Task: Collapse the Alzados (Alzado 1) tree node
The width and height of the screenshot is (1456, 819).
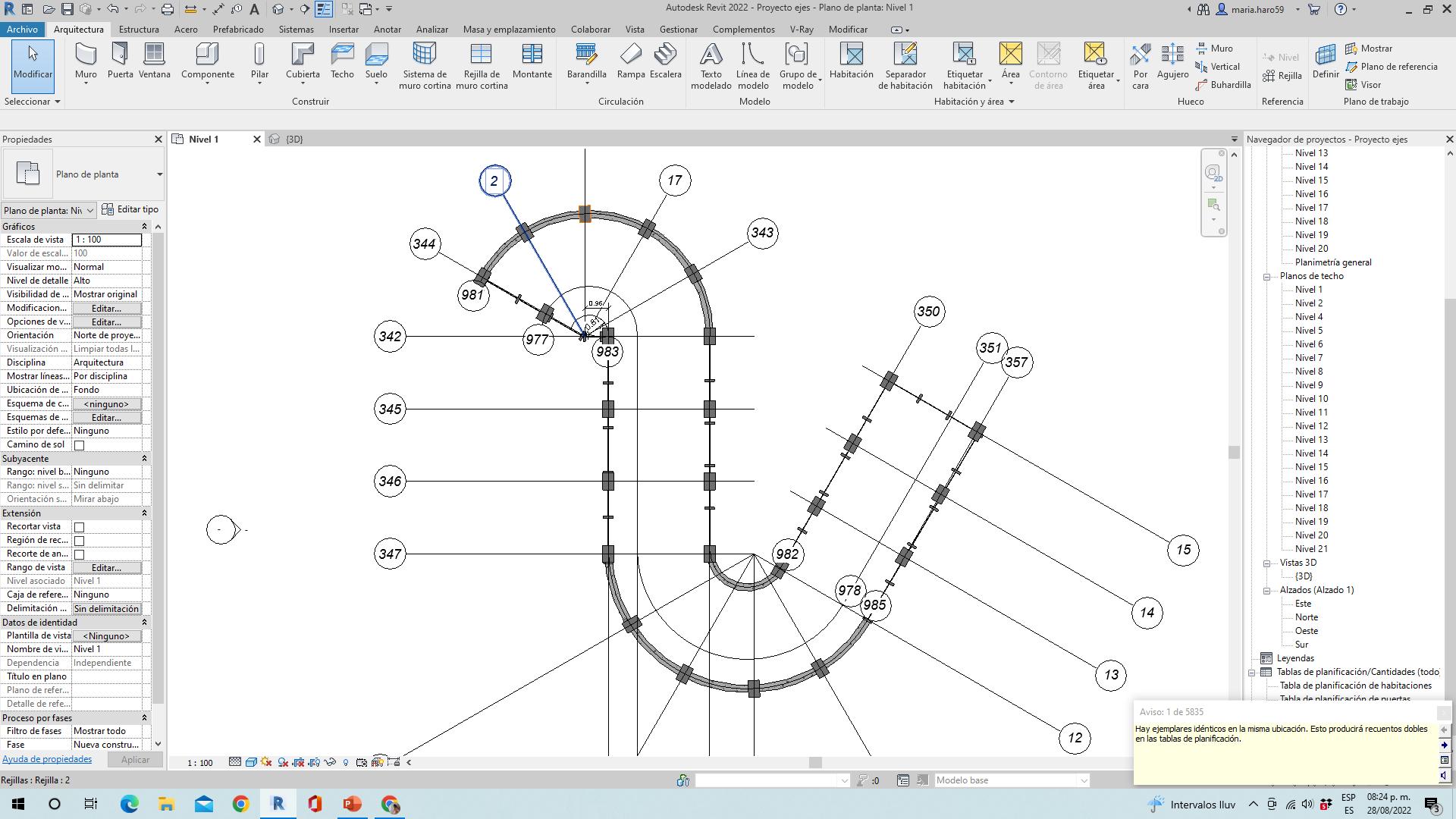Action: click(x=1266, y=591)
